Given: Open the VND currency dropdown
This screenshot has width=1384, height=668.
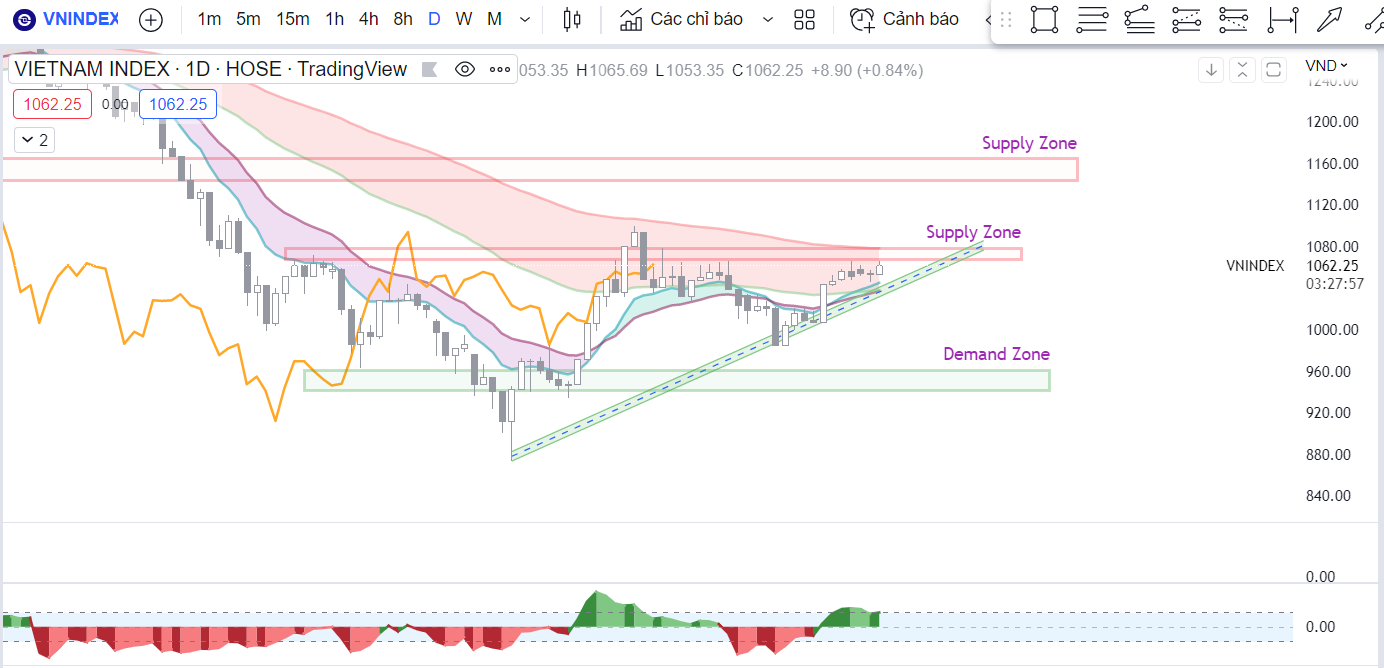Looking at the screenshot, I should pyautogui.click(x=1326, y=65).
